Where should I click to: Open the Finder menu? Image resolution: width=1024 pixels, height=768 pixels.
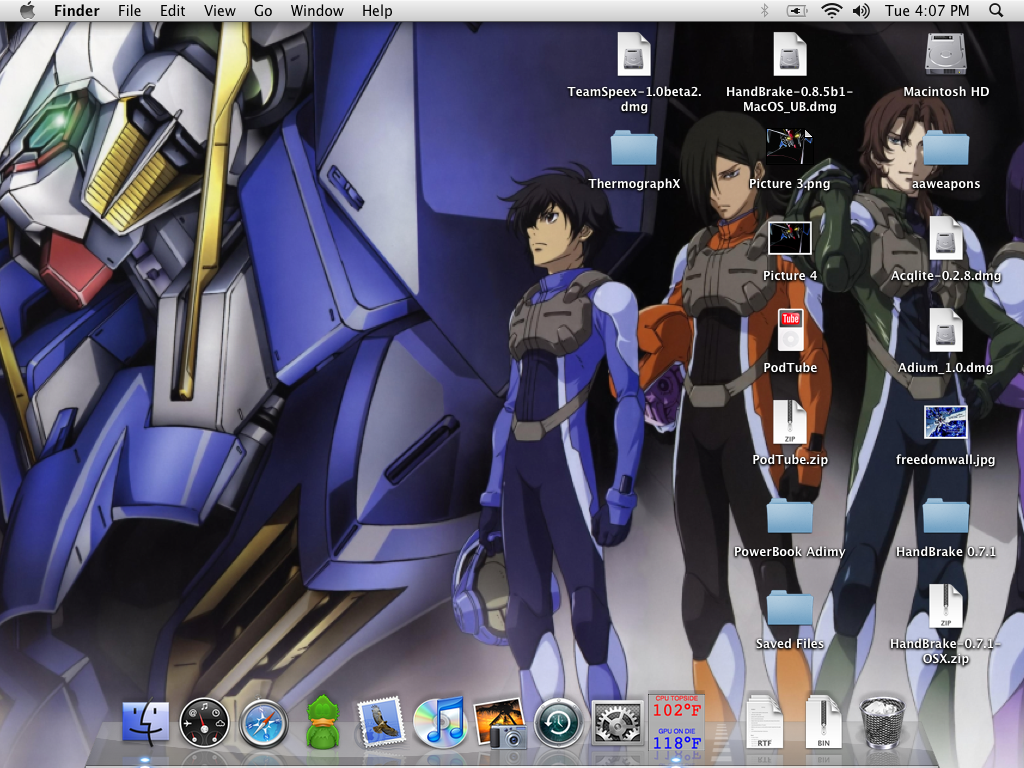(76, 10)
